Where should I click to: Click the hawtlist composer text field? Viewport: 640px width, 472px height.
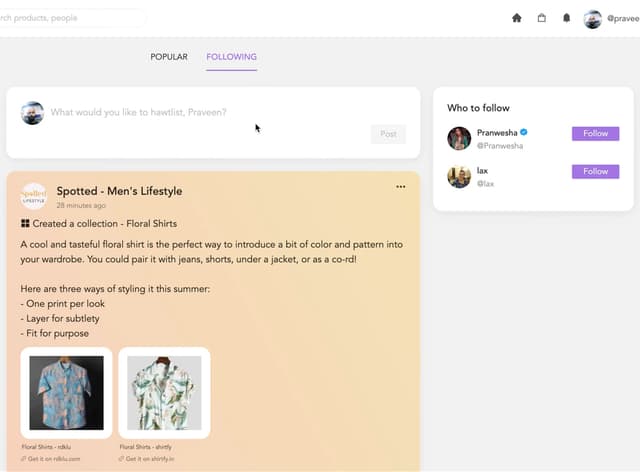(200, 112)
